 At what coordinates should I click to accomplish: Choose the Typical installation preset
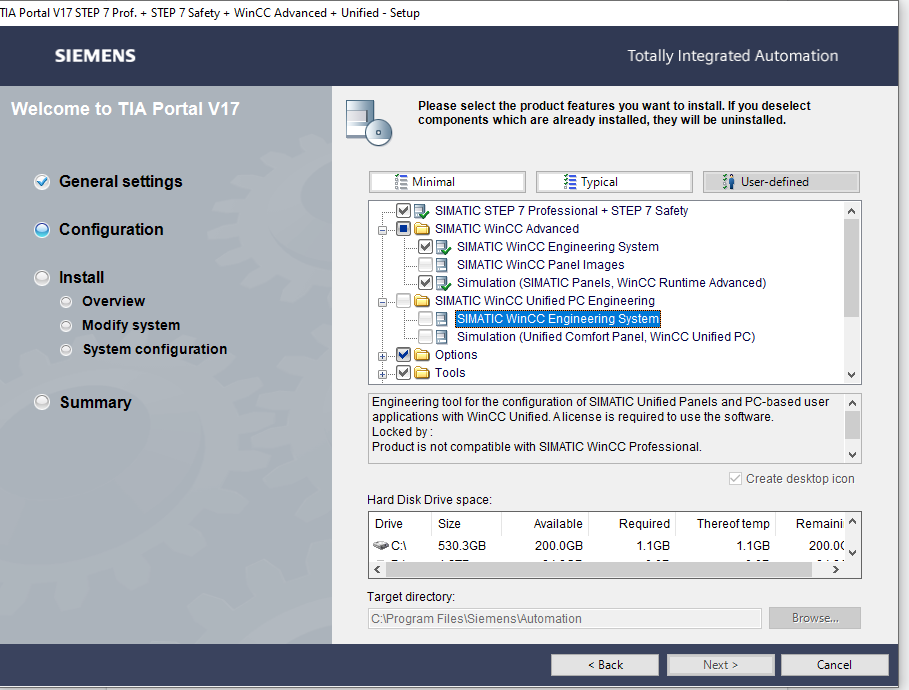click(613, 182)
